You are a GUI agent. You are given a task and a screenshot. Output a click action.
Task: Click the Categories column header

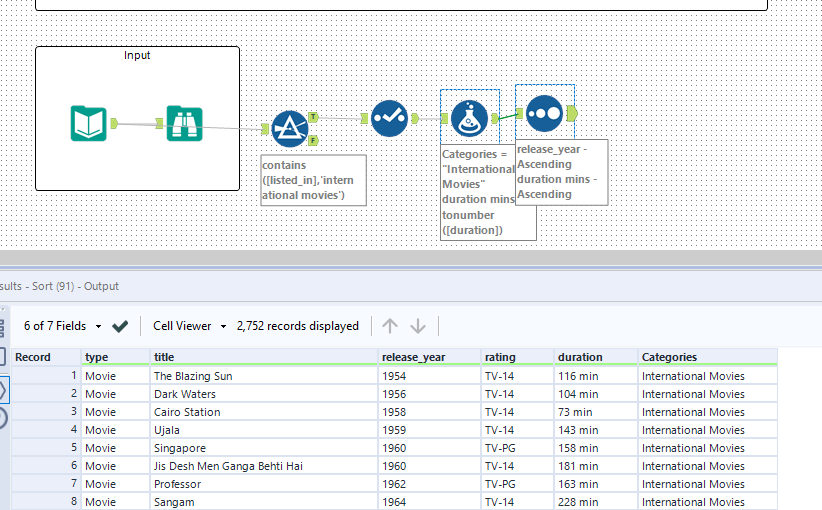(x=670, y=357)
